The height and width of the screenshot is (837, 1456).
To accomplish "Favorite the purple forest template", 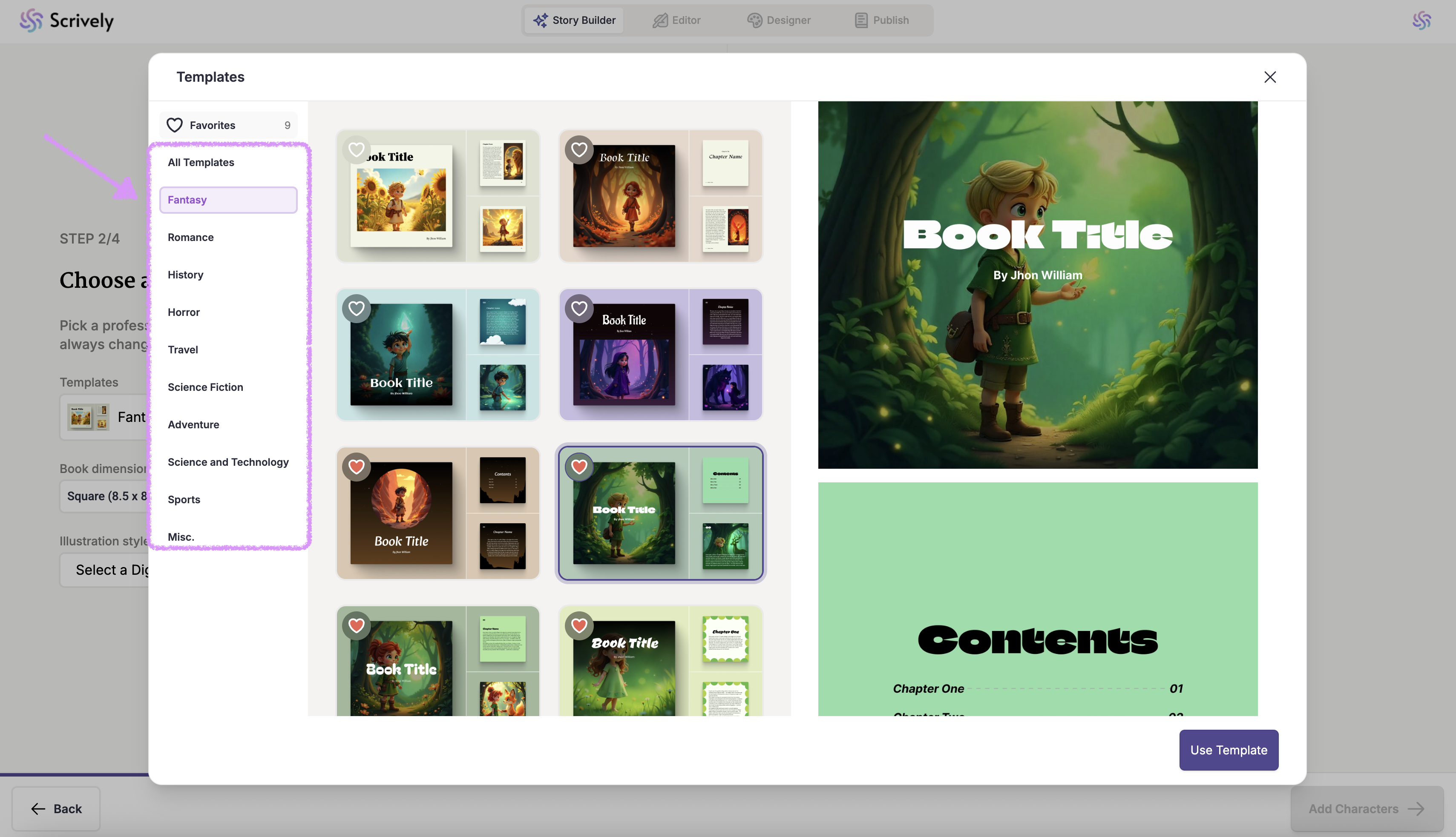I will (579, 309).
